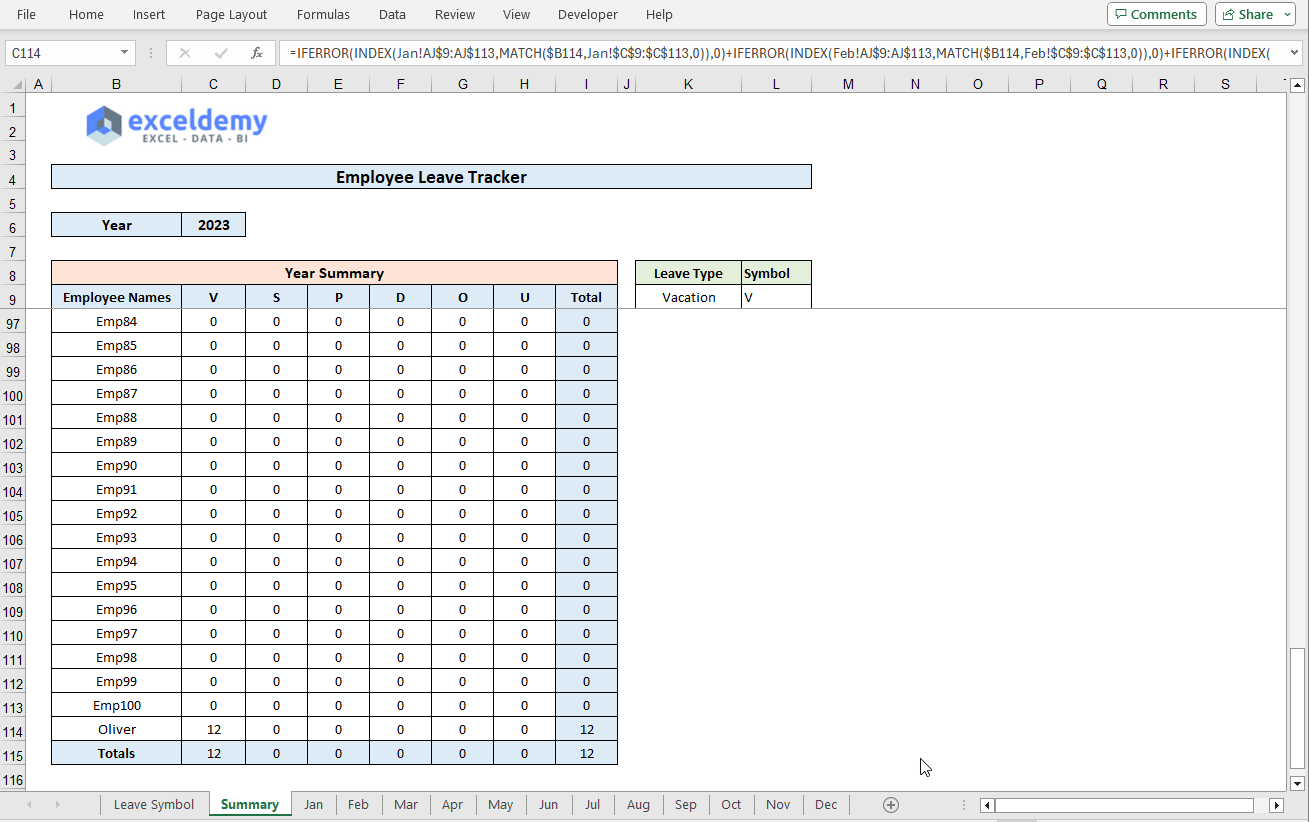Switch to the View ribbon tab
The height and width of the screenshot is (822, 1309).
(516, 14)
